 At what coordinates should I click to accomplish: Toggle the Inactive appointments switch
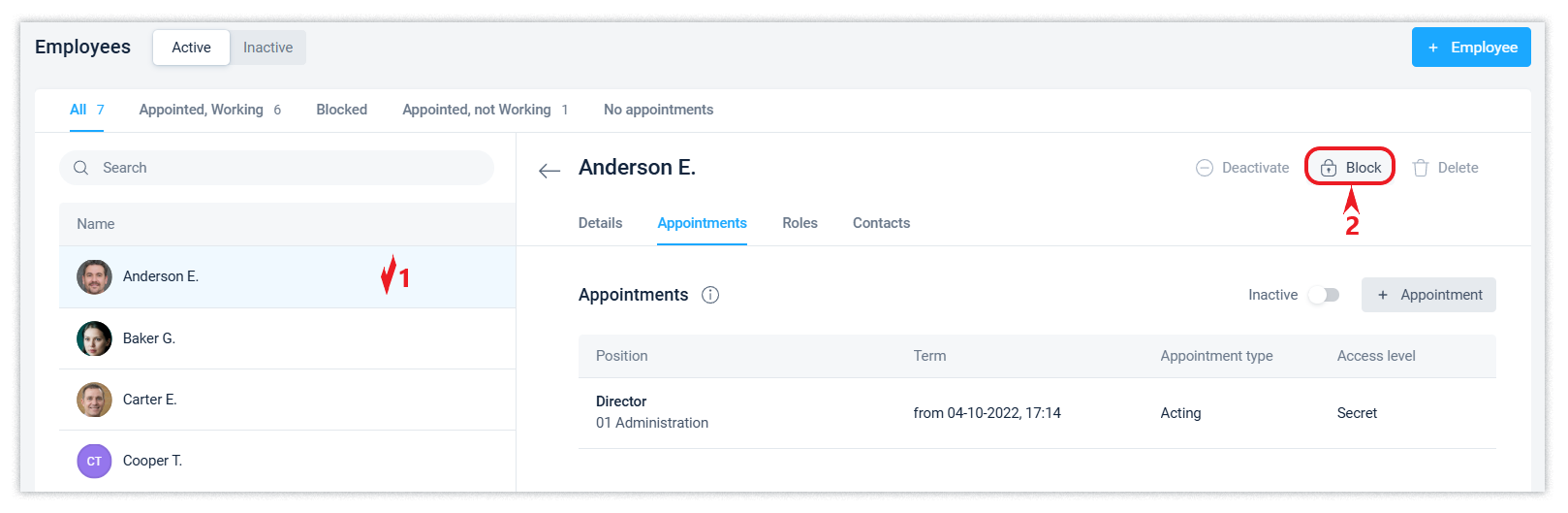click(x=1324, y=295)
